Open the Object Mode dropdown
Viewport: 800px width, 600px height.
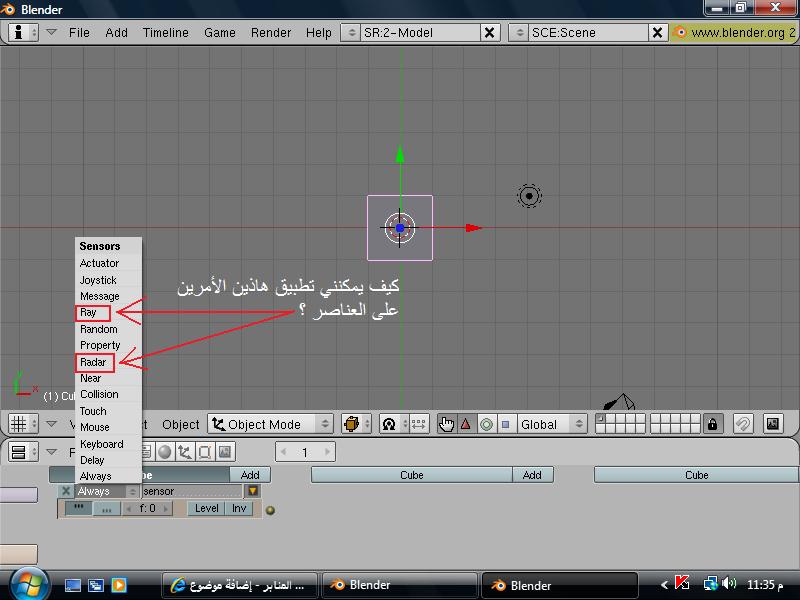270,424
